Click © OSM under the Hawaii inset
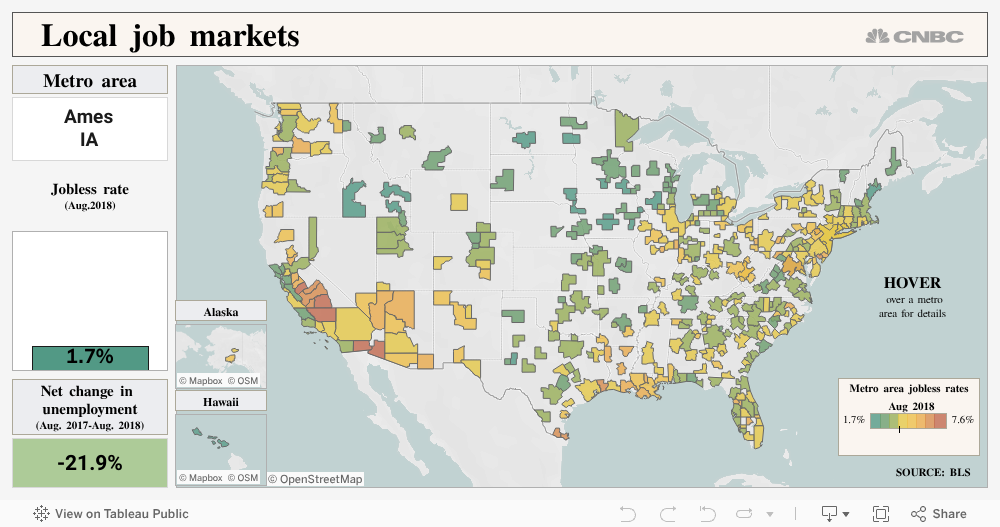 point(243,478)
